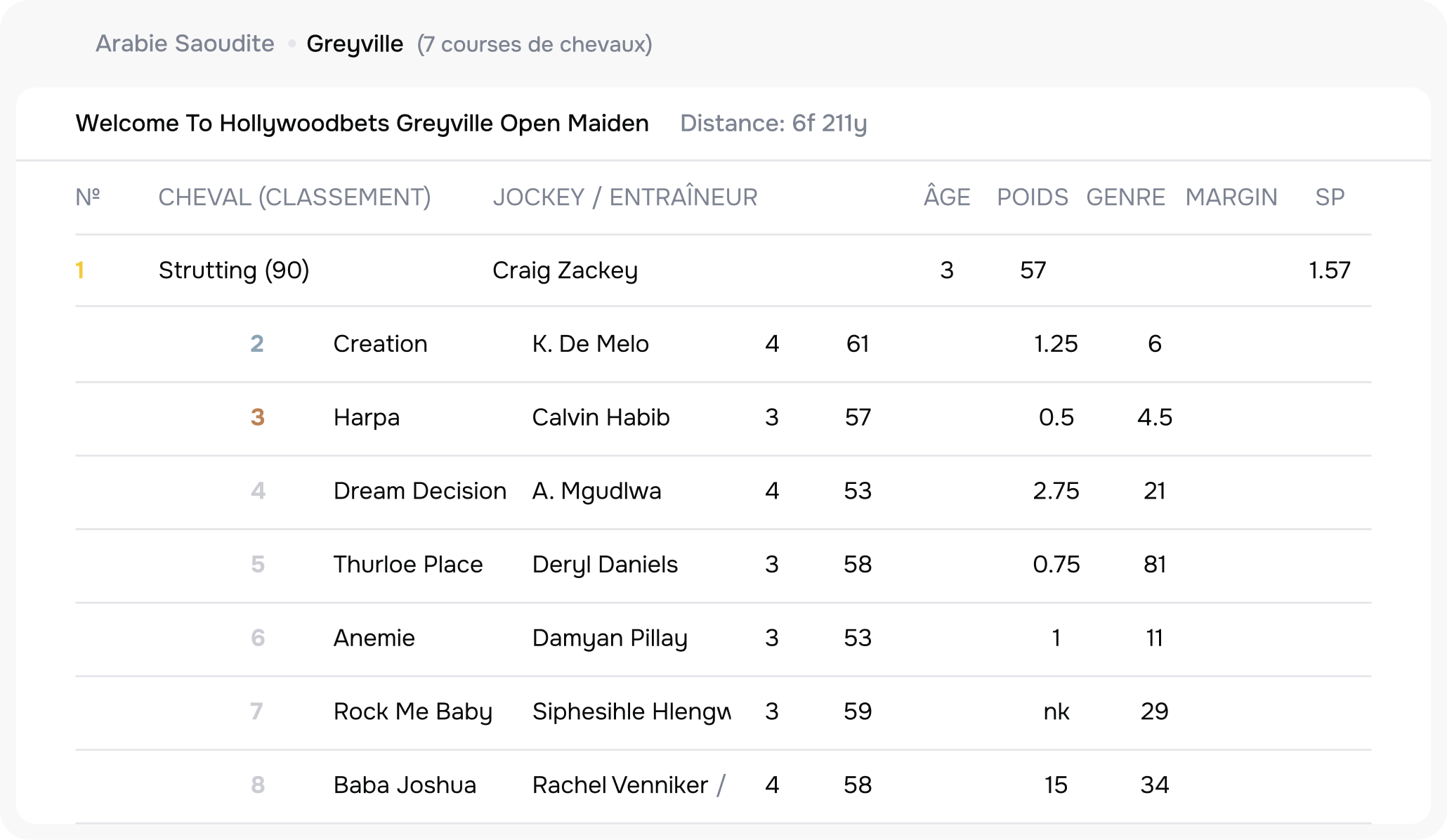1447x840 pixels.
Task: Open the Dream Decision horse entry
Action: [419, 491]
